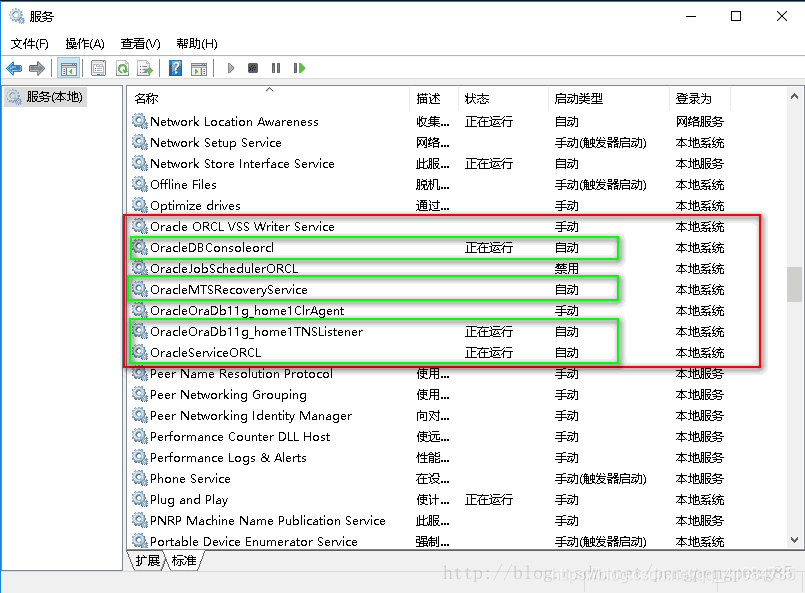Sort by the 名称 column header
Viewport: 805px width, 593px height.
click(x=269, y=98)
